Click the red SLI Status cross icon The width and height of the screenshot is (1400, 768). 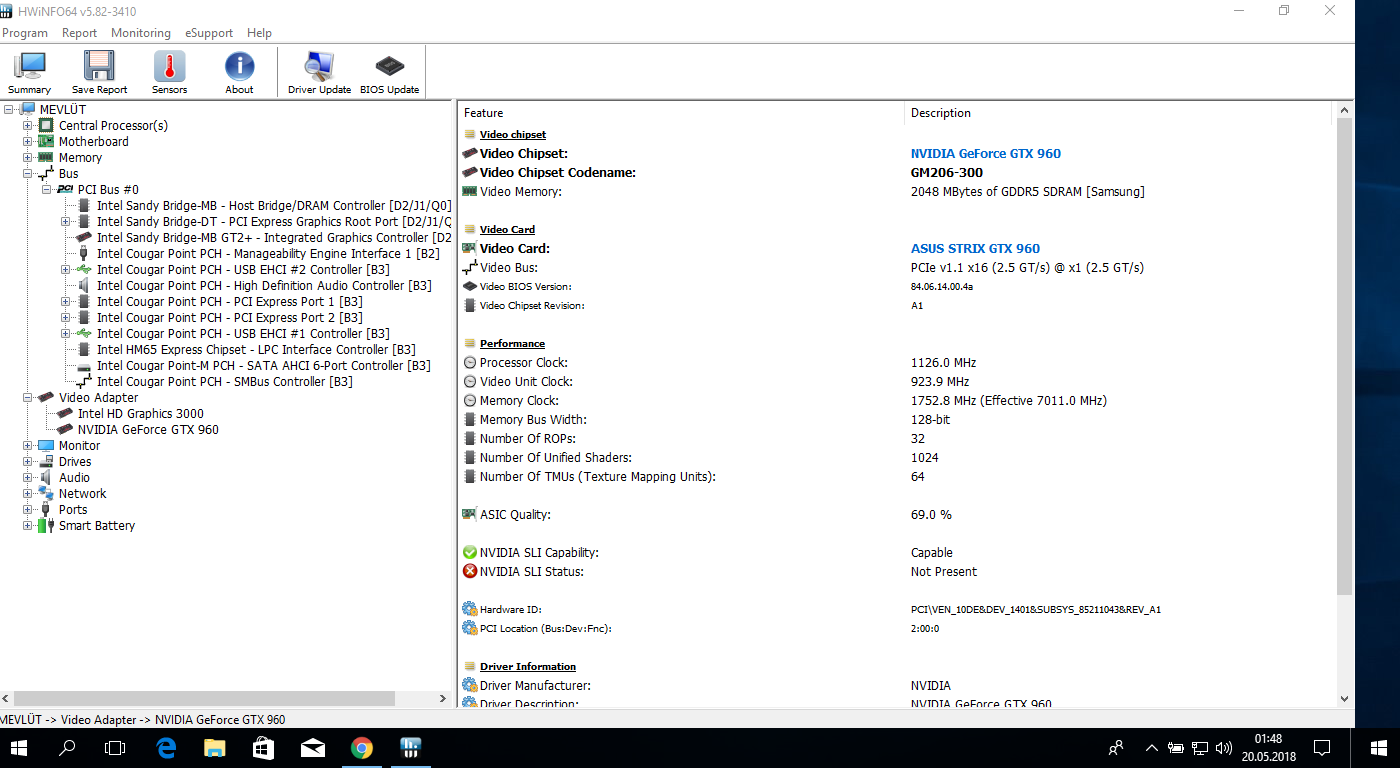470,571
